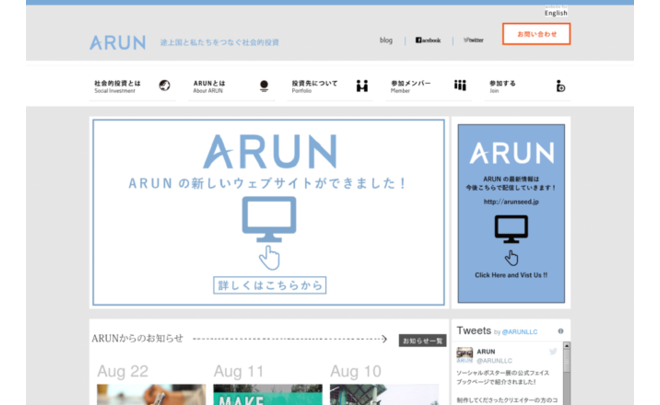Click the Join icon in navigation
Viewport: 660px width, 405px height.
pos(560,86)
